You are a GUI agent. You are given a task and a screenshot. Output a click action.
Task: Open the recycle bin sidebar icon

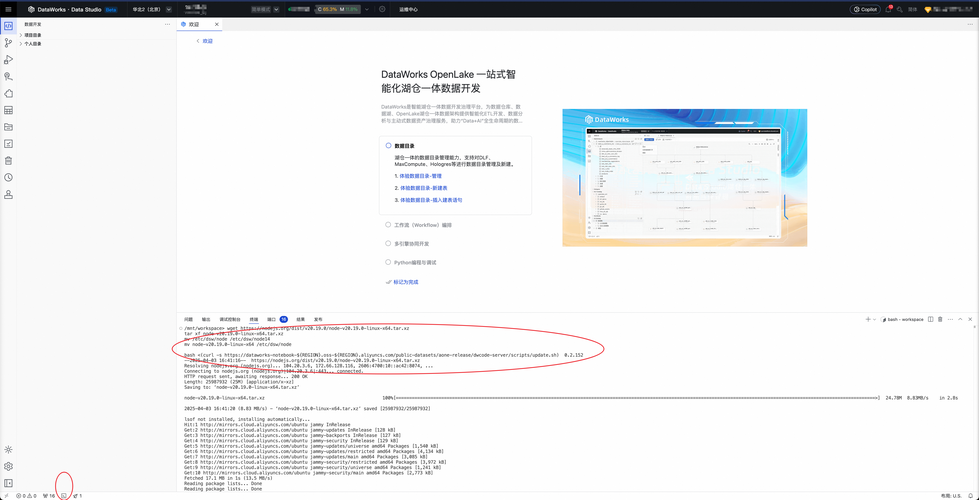pos(9,160)
